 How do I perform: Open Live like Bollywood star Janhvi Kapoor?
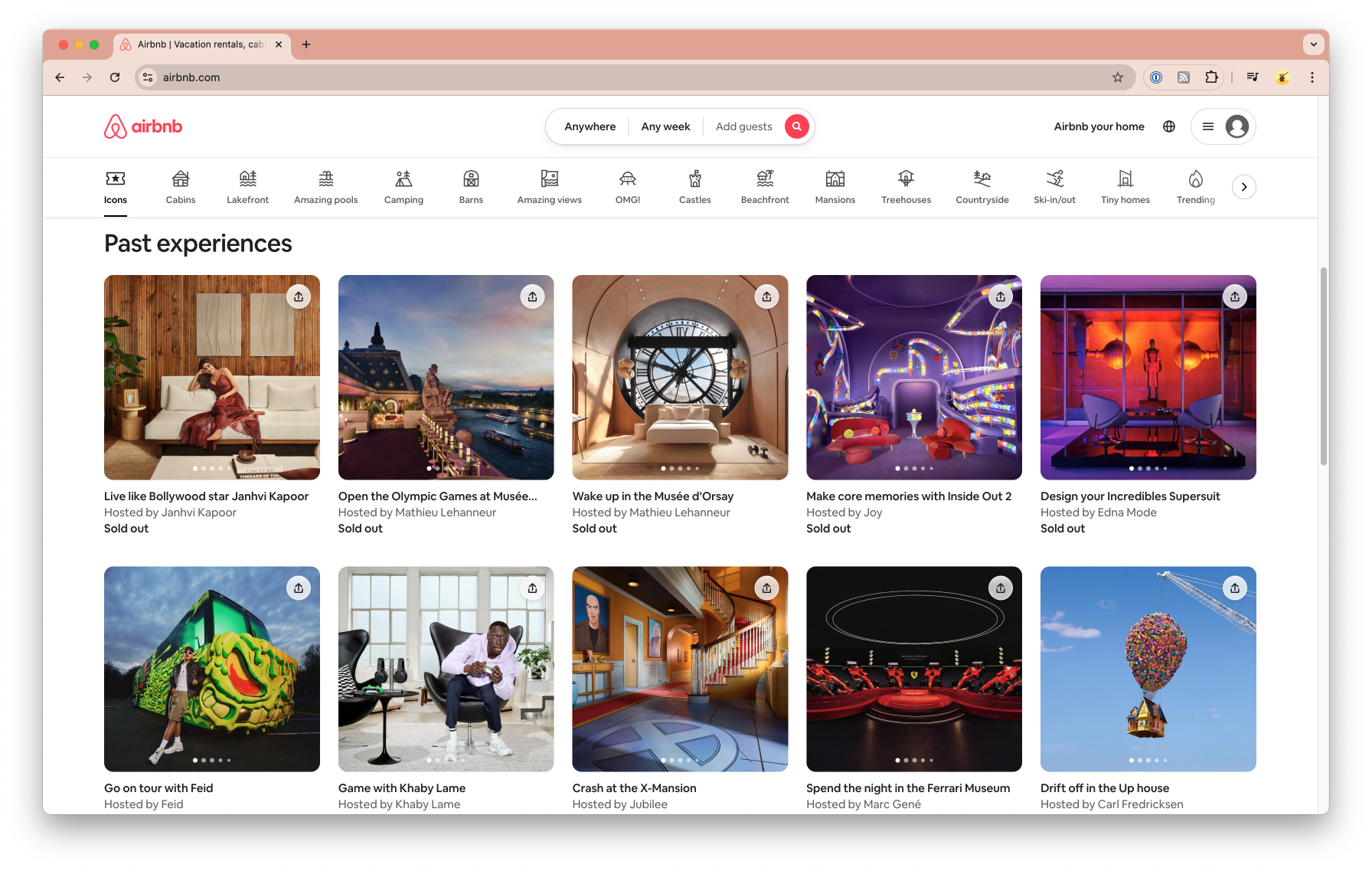[x=207, y=496]
